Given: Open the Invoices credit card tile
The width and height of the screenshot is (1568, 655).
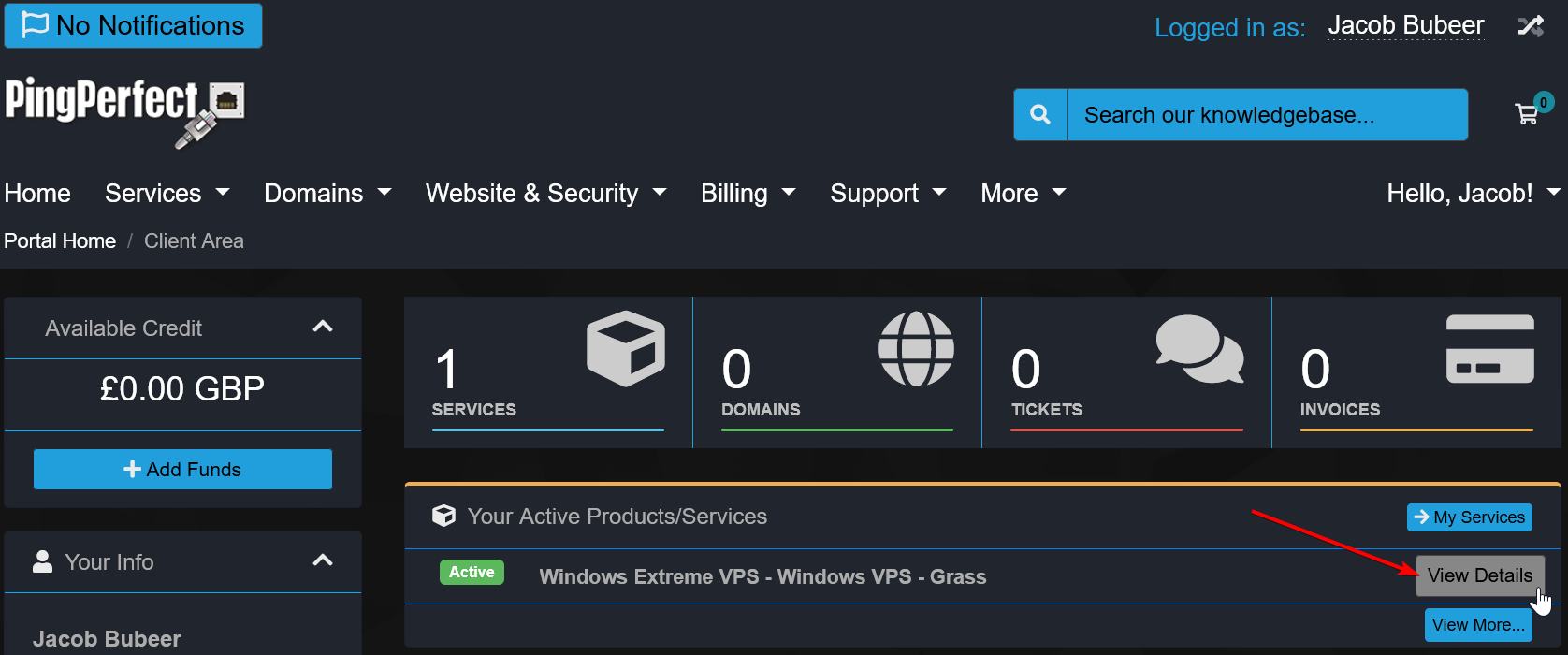Looking at the screenshot, I should (x=1416, y=372).
